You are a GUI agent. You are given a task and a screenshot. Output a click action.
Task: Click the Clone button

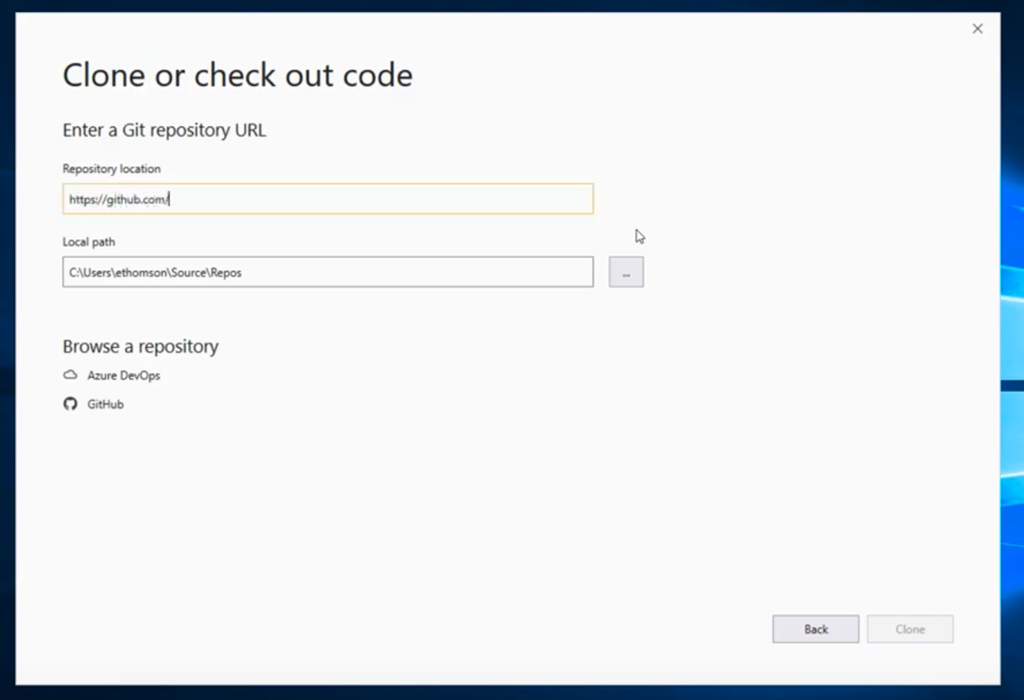(910, 629)
